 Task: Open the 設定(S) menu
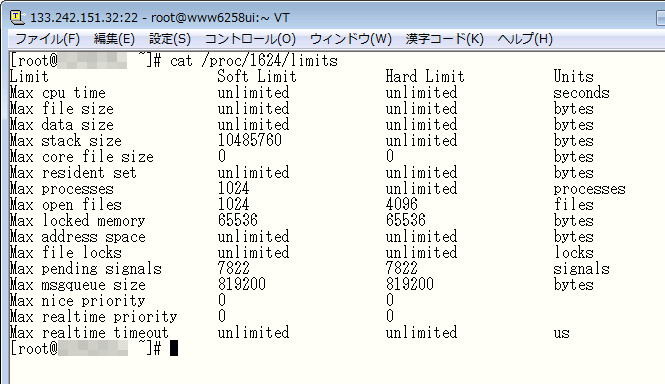pyautogui.click(x=170, y=39)
